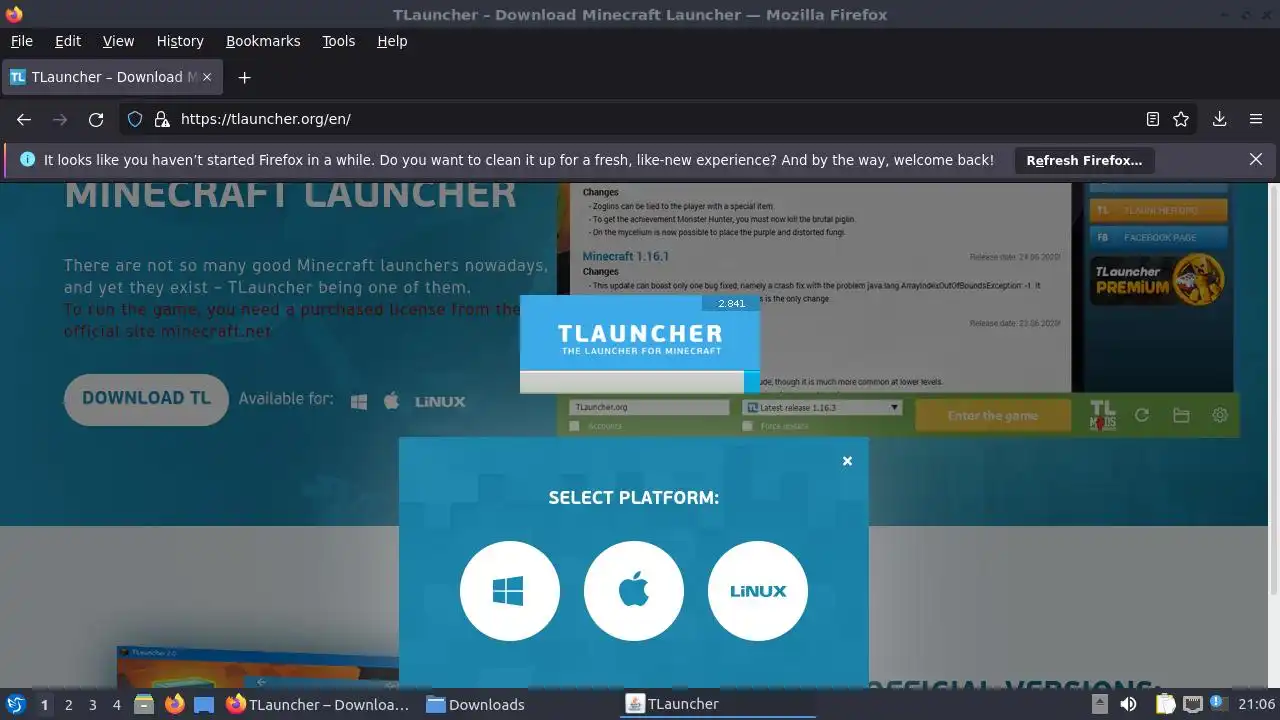Open the View menu
1280x720 pixels.
(x=118, y=41)
